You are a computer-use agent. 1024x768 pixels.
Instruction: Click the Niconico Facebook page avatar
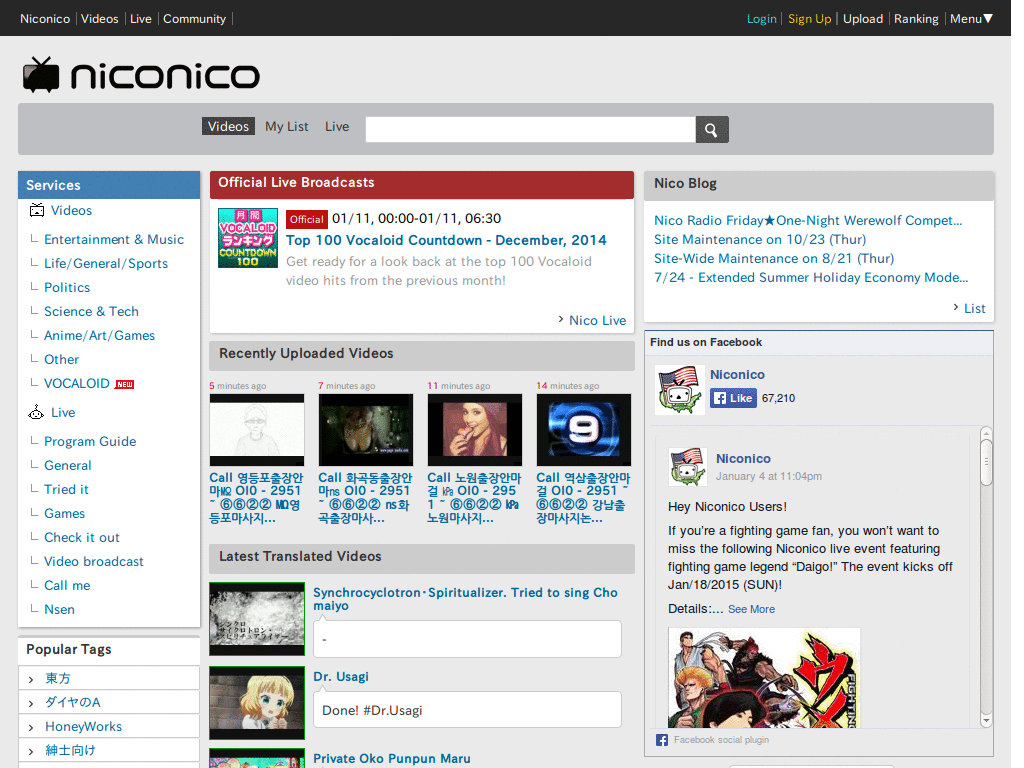point(680,390)
